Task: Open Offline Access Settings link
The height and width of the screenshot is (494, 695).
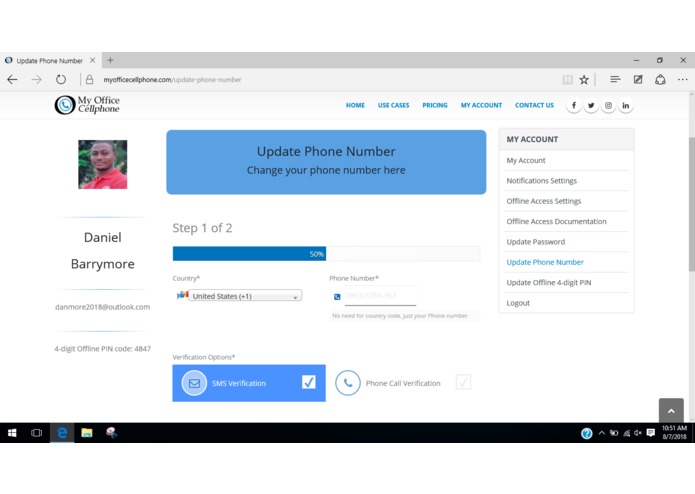Action: (x=543, y=201)
